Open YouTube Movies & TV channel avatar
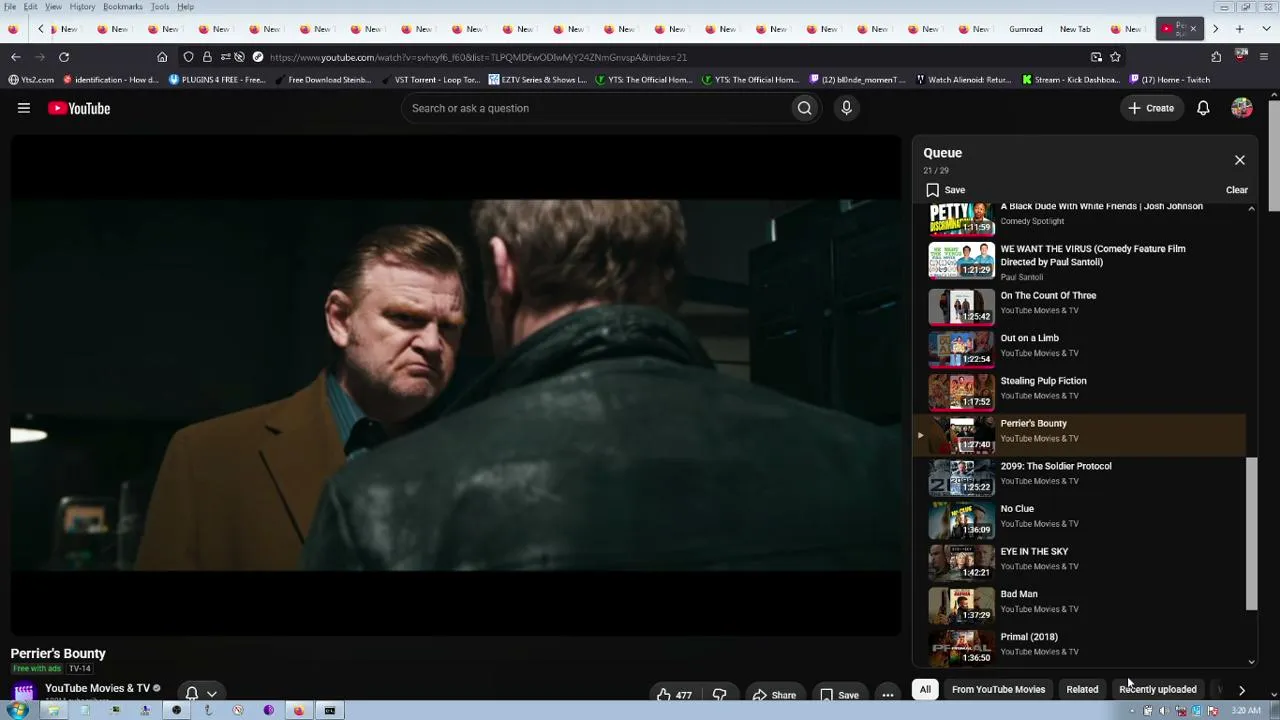 (x=23, y=691)
